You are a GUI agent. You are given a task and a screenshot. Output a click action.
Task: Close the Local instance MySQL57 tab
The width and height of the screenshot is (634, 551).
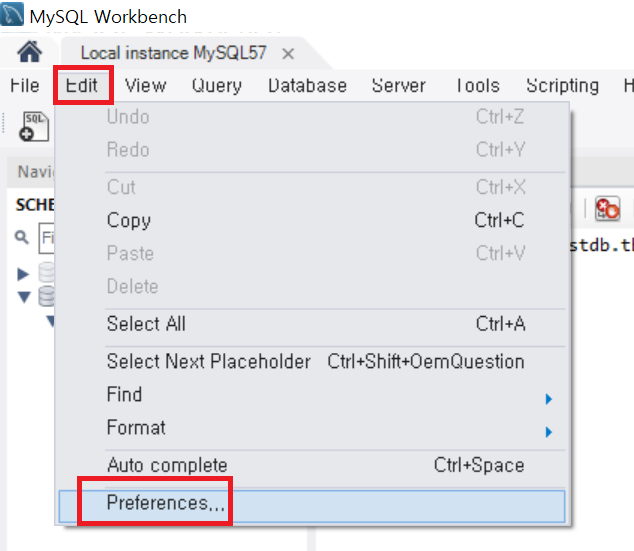[x=288, y=54]
